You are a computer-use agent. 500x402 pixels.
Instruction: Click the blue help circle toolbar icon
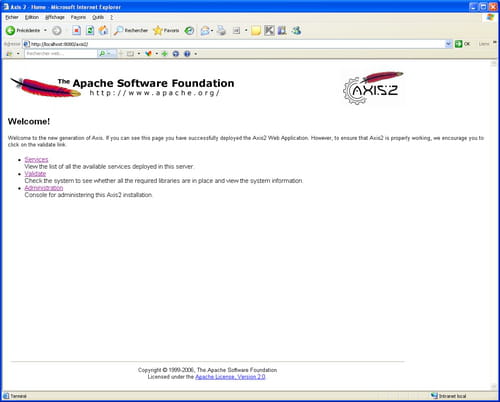pyautogui.click(x=187, y=54)
